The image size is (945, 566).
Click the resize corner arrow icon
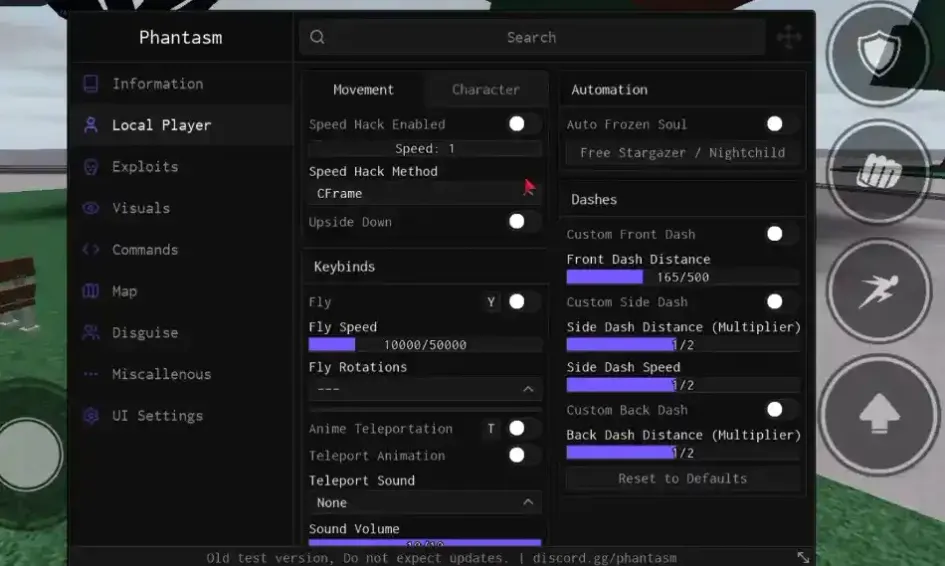803,557
